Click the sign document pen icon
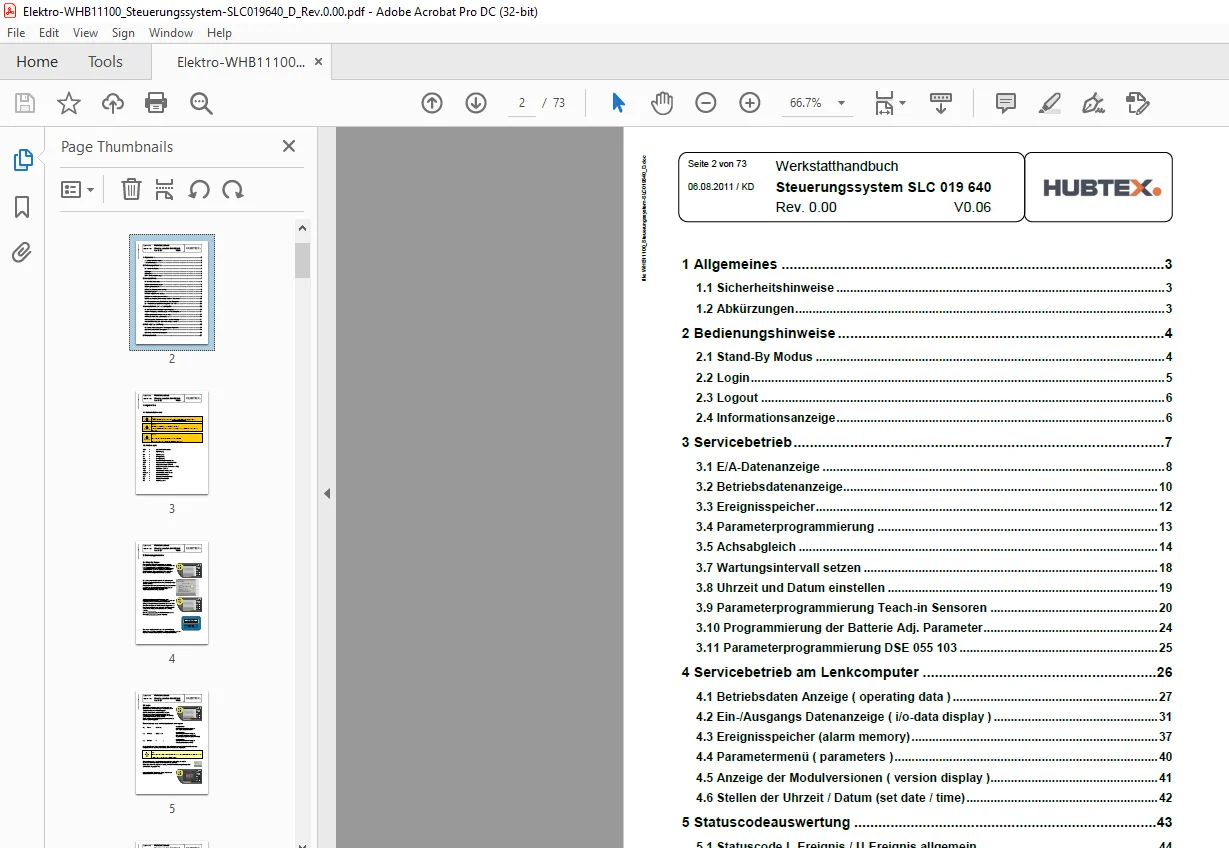1229x848 pixels. pyautogui.click(x=1093, y=103)
